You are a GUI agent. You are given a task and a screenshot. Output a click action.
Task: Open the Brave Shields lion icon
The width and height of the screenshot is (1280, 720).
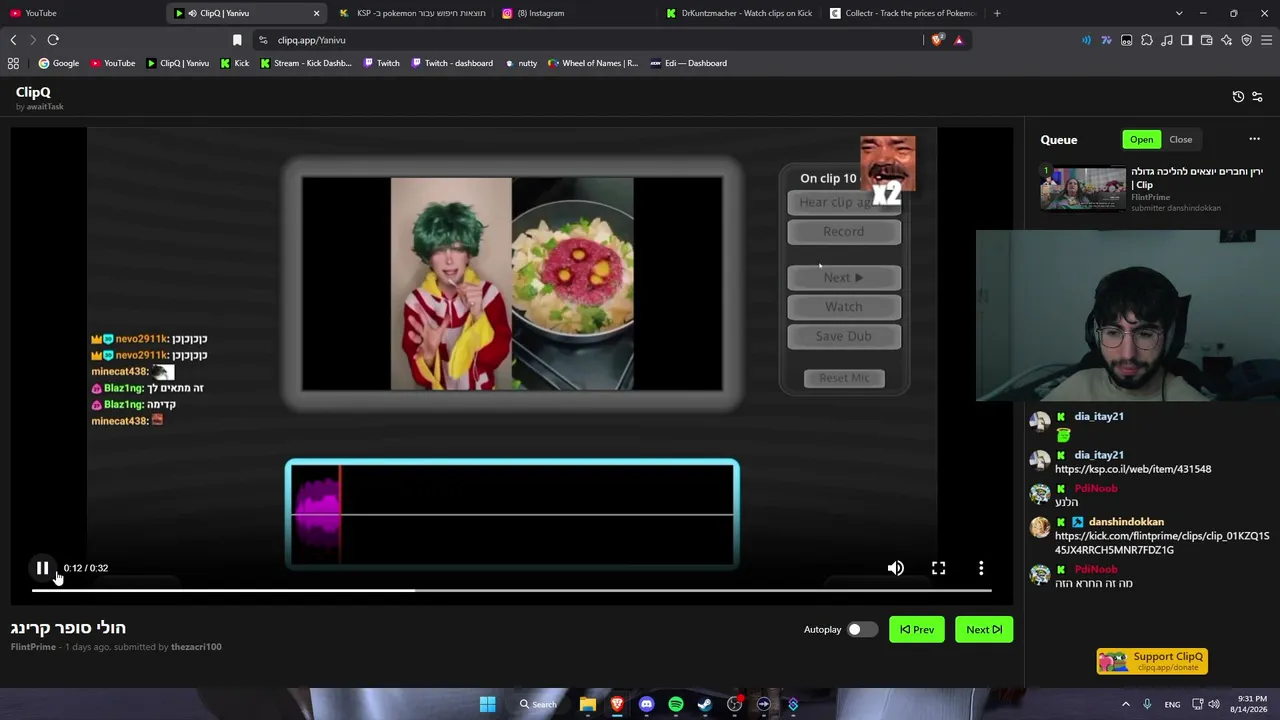point(937,40)
